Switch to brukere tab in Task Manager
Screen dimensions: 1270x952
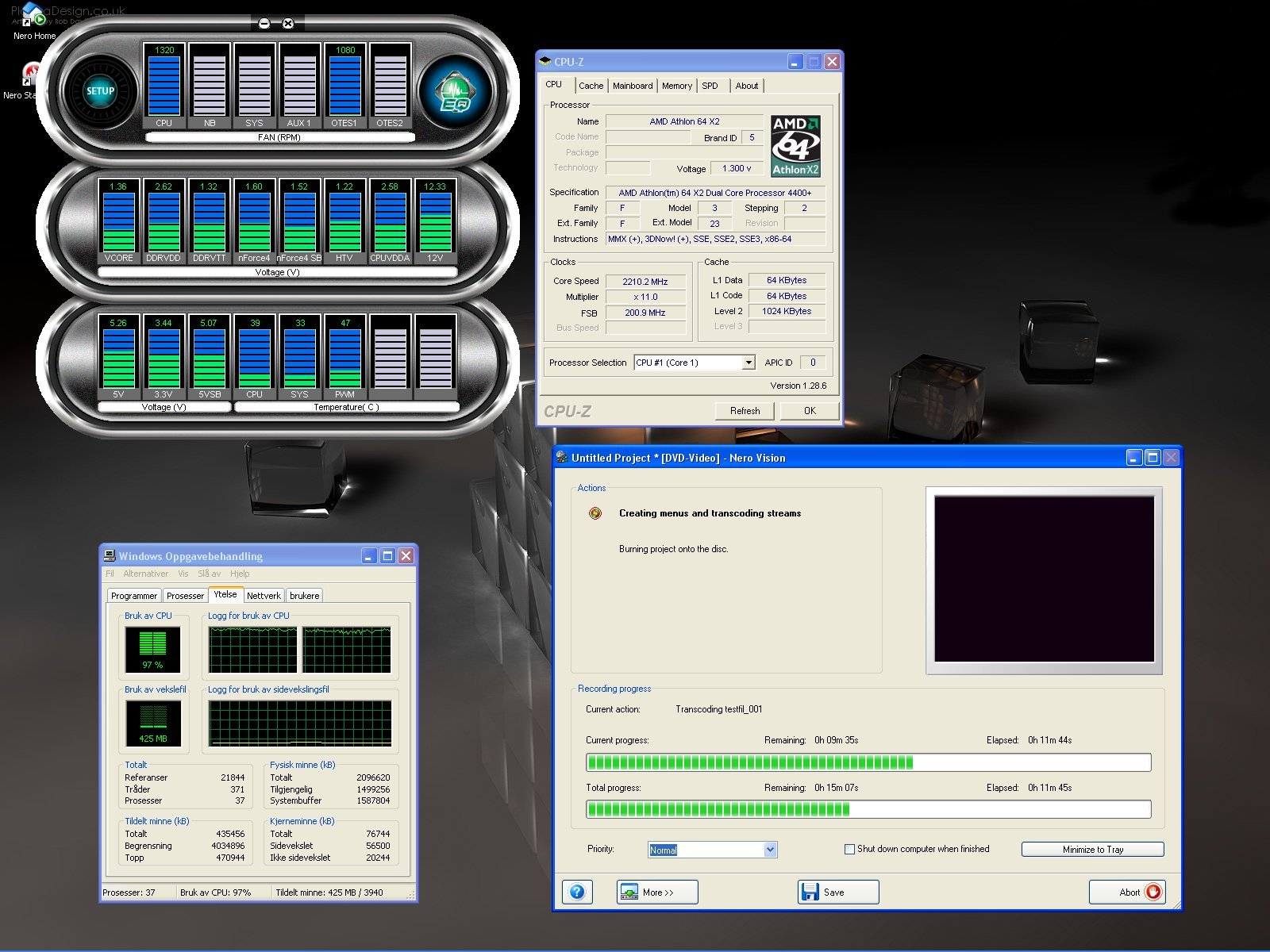point(305,596)
